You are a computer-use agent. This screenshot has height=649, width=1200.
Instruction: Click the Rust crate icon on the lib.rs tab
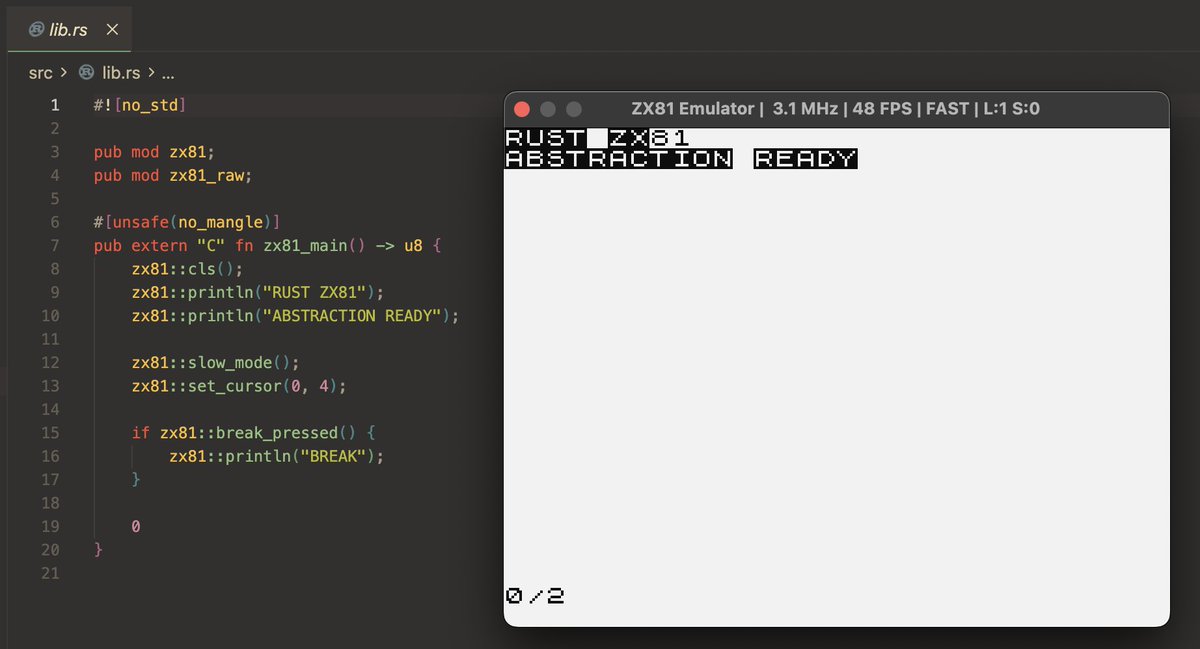coord(37,29)
